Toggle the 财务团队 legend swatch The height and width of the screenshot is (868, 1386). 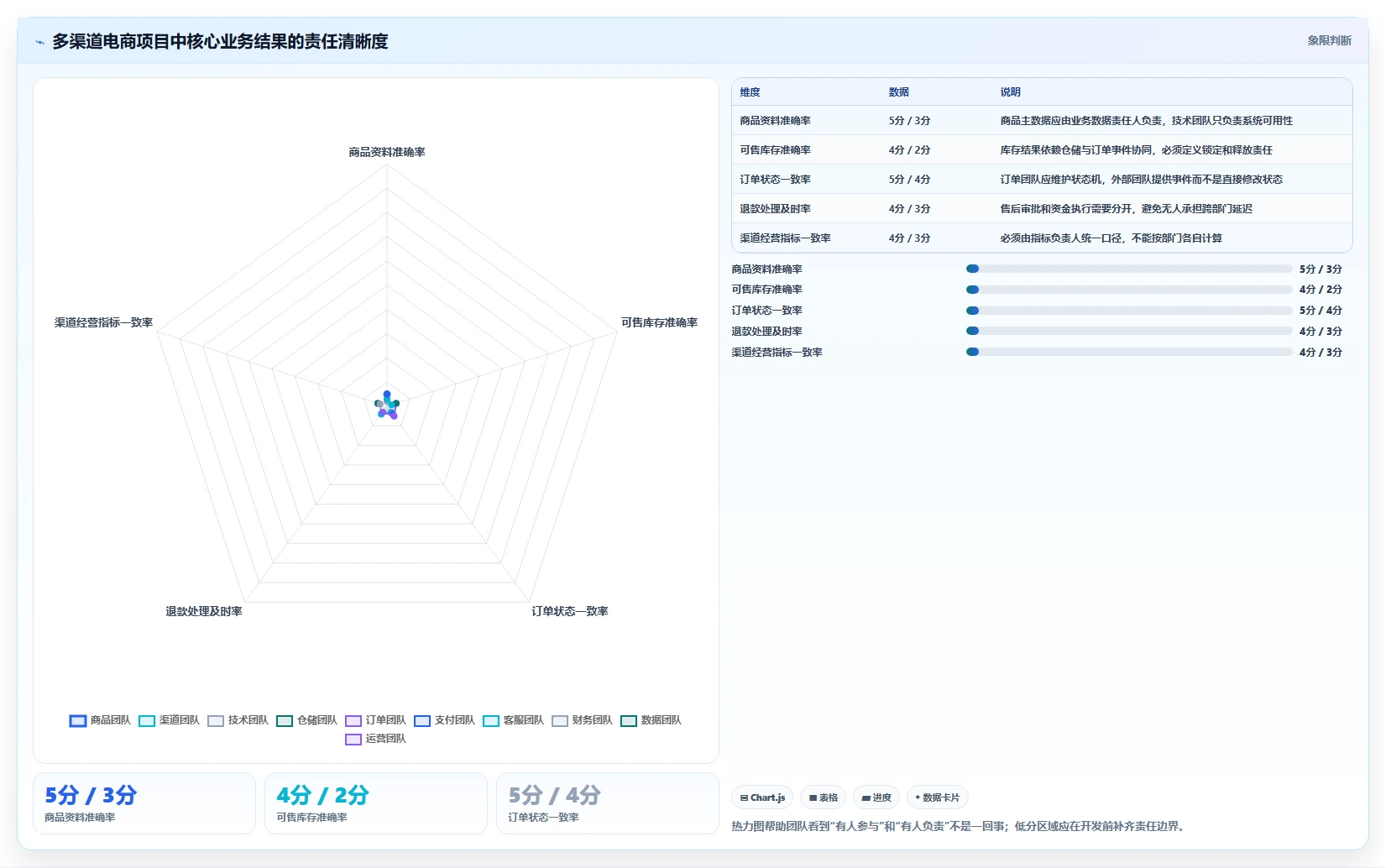pyautogui.click(x=560, y=721)
